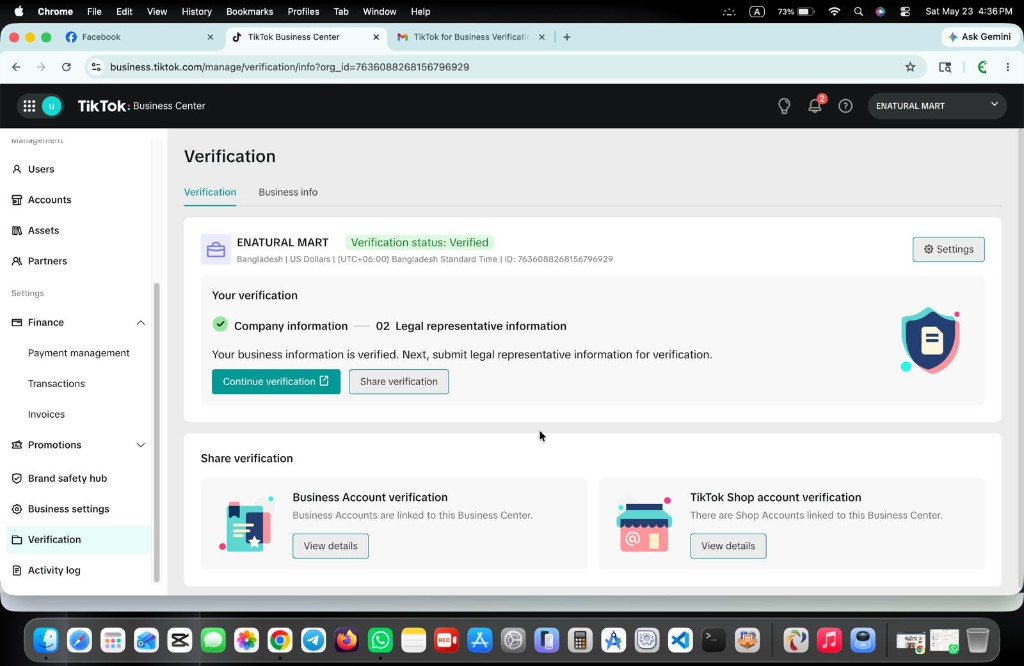
Task: Open Visual Studio Code from dock
Action: click(680, 641)
